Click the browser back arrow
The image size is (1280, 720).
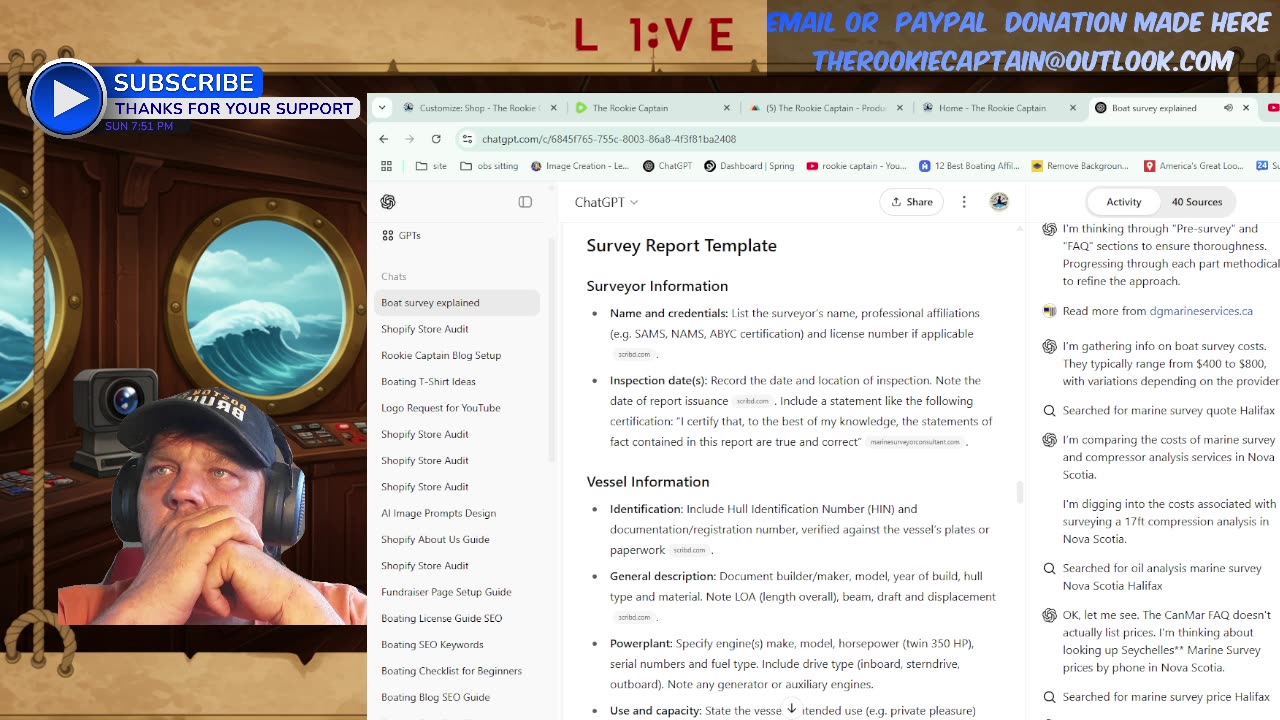point(384,139)
